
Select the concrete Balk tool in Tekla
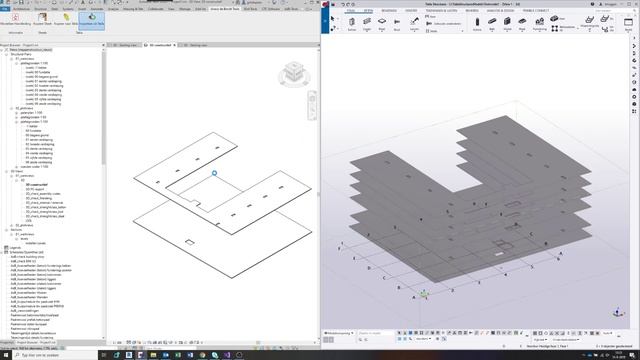pos(492,24)
